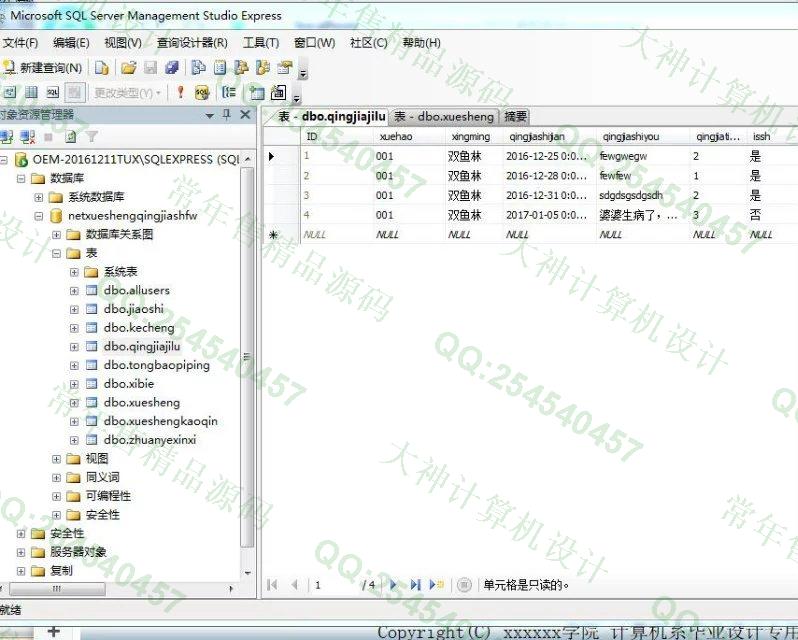Screen dimensions: 798x640
Task: Select the dbo.zhuanyexinxi table
Action: coord(150,440)
